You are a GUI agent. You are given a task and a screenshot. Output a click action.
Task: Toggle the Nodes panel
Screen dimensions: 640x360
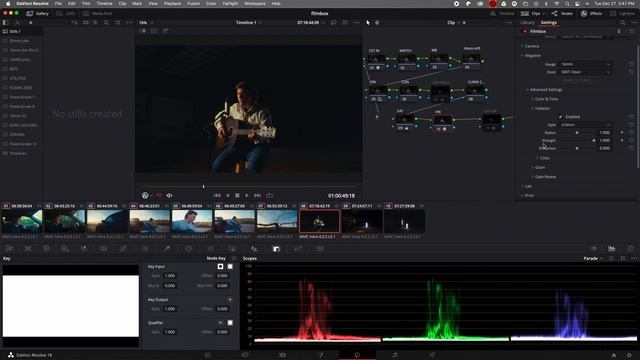point(562,13)
